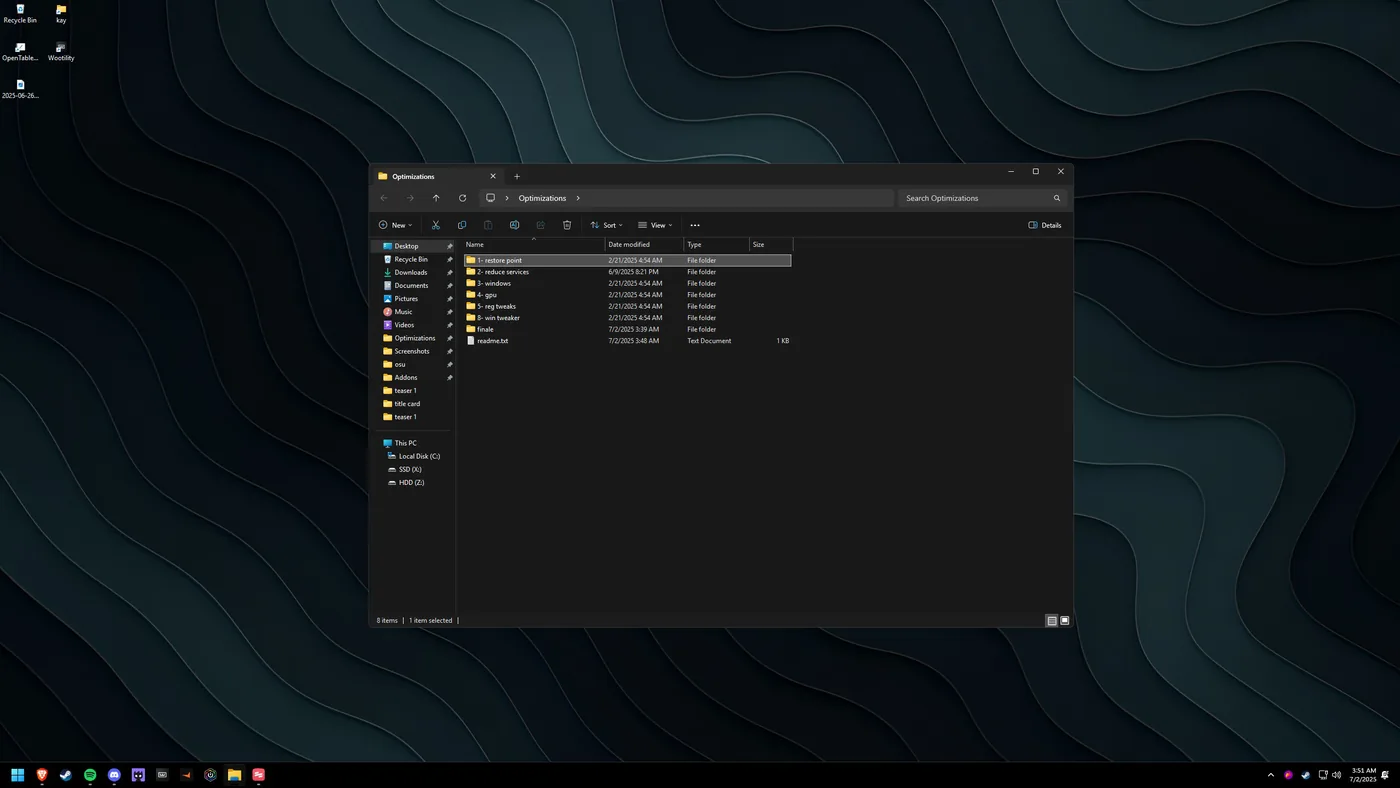Select the readme.txt file

click(x=628, y=341)
